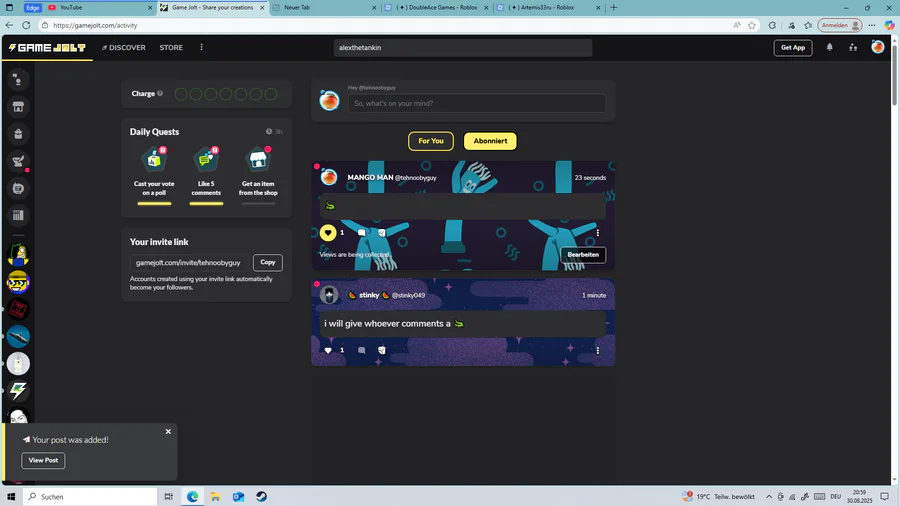Click the Game Jolt logo
The image size is (900, 506).
(47, 48)
